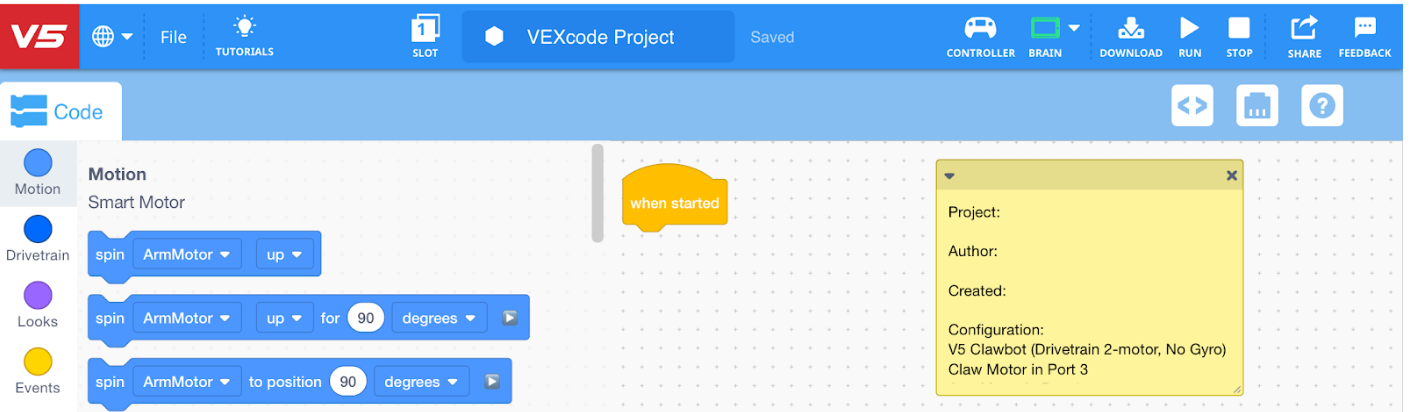Image resolution: width=1423 pixels, height=412 pixels.
Task: Open degrees dropdown in spin to position block
Action: click(x=421, y=382)
